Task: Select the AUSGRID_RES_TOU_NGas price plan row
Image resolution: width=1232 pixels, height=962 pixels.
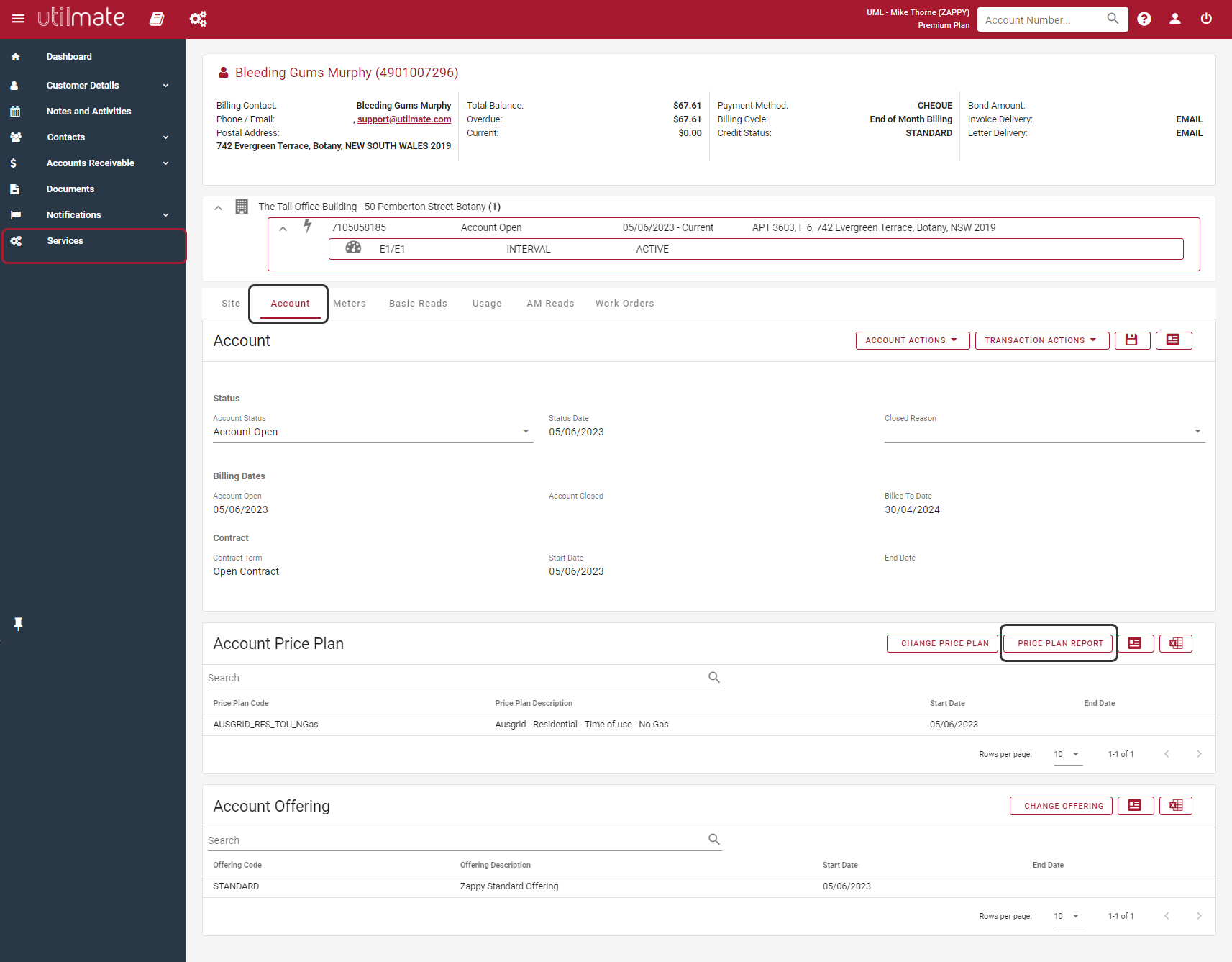Action: coord(709,725)
